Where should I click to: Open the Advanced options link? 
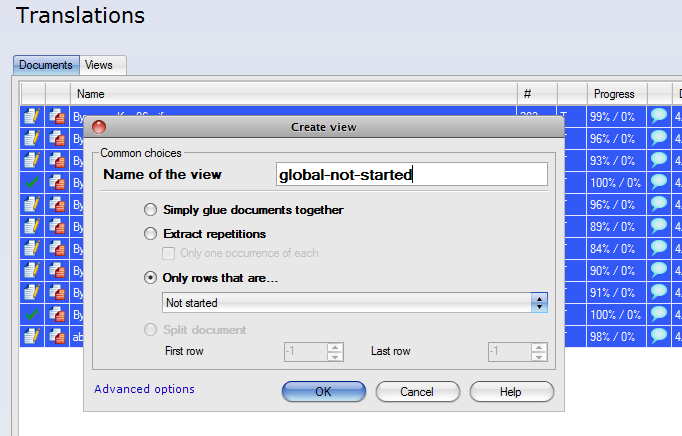coord(144,389)
